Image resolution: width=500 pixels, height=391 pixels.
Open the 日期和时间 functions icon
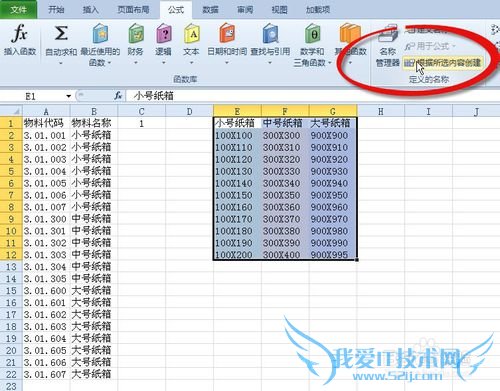click(x=227, y=34)
